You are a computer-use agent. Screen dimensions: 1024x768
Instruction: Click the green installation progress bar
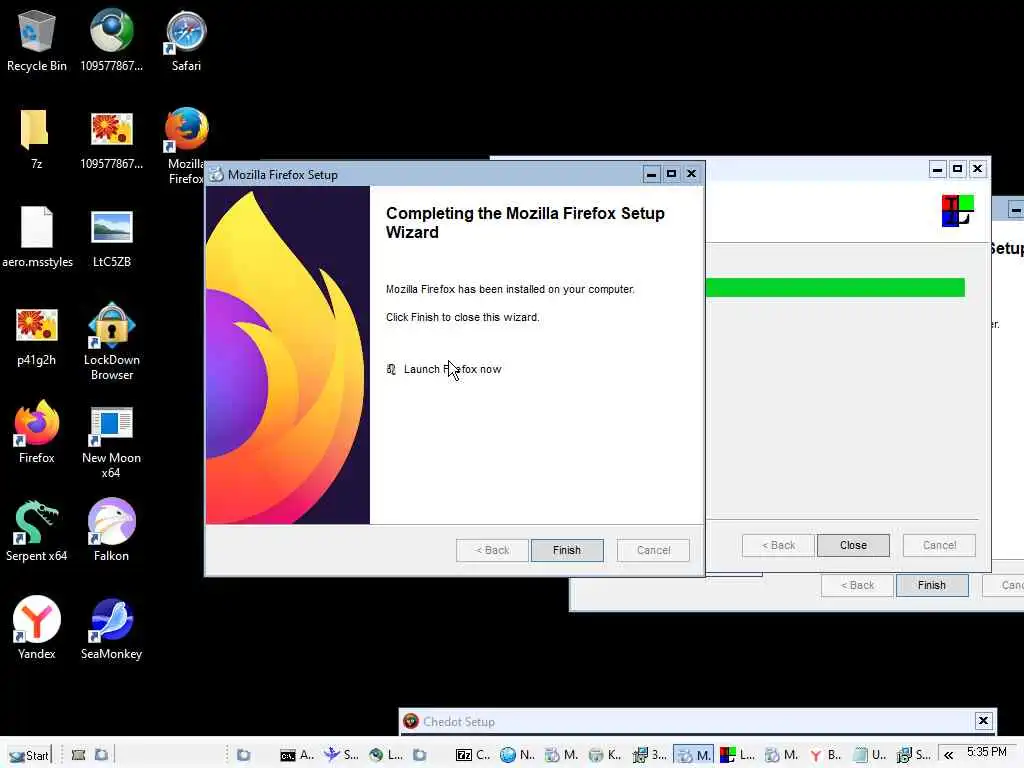[x=835, y=287]
